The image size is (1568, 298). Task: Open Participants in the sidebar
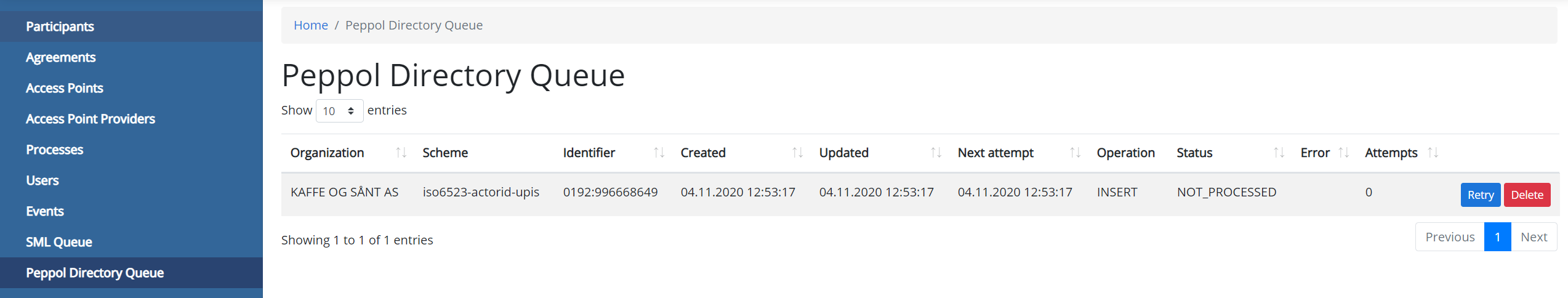[x=60, y=26]
